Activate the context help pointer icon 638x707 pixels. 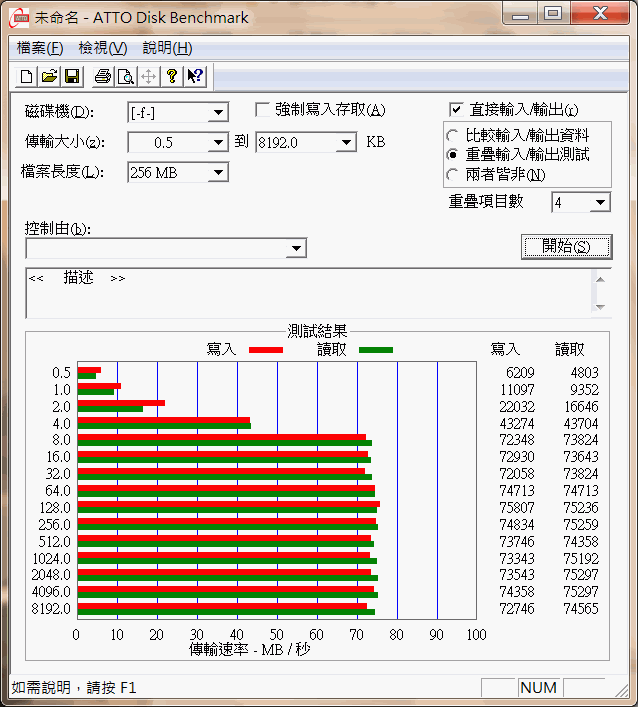point(195,76)
